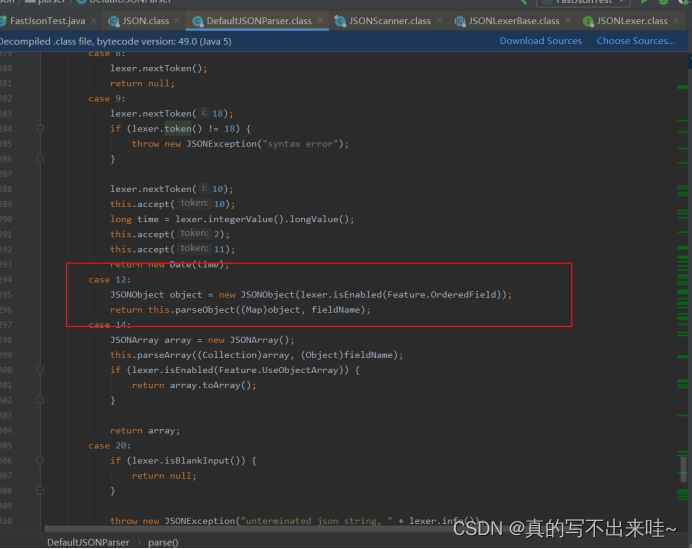The image size is (692, 549).
Task: Collapse the if block at lexer.token() != 18
Action: point(40,129)
